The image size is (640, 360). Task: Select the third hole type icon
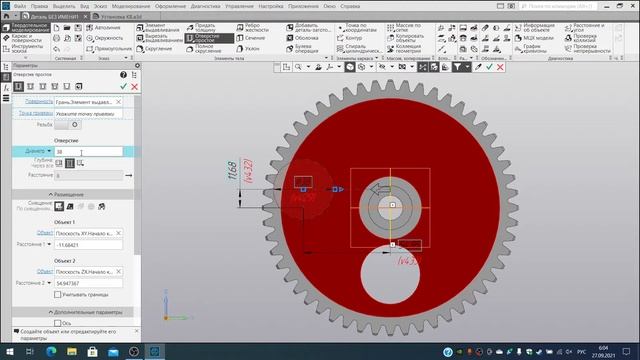click(x=42, y=87)
